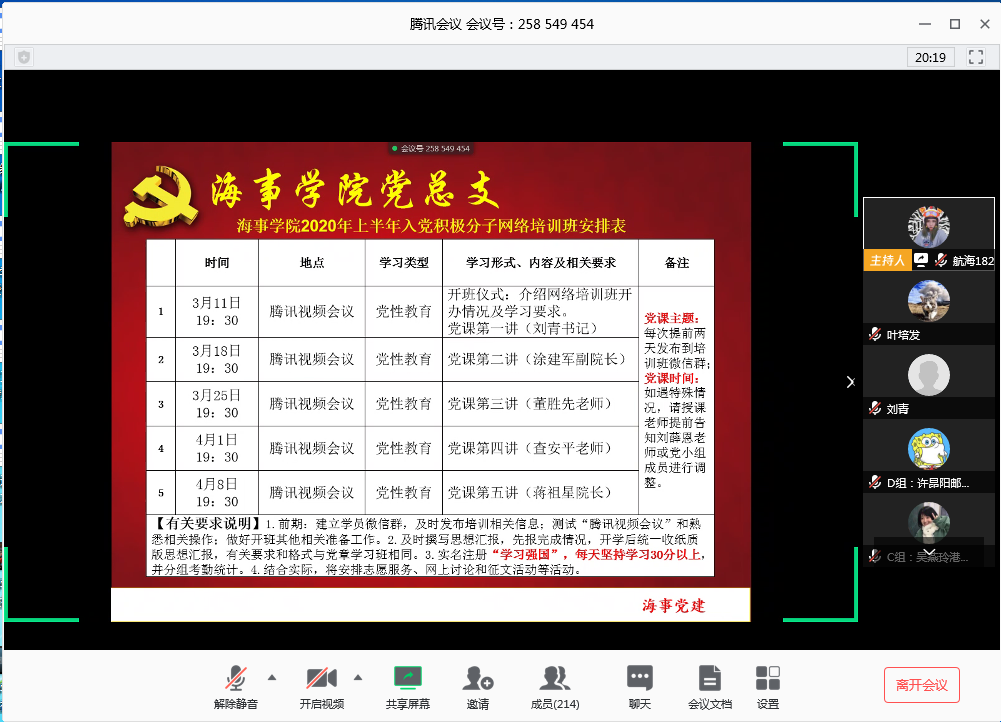Viewport: 1001px width, 722px height.
Task: Click screen-share indicator icon beside 主持人
Action: coord(921,260)
